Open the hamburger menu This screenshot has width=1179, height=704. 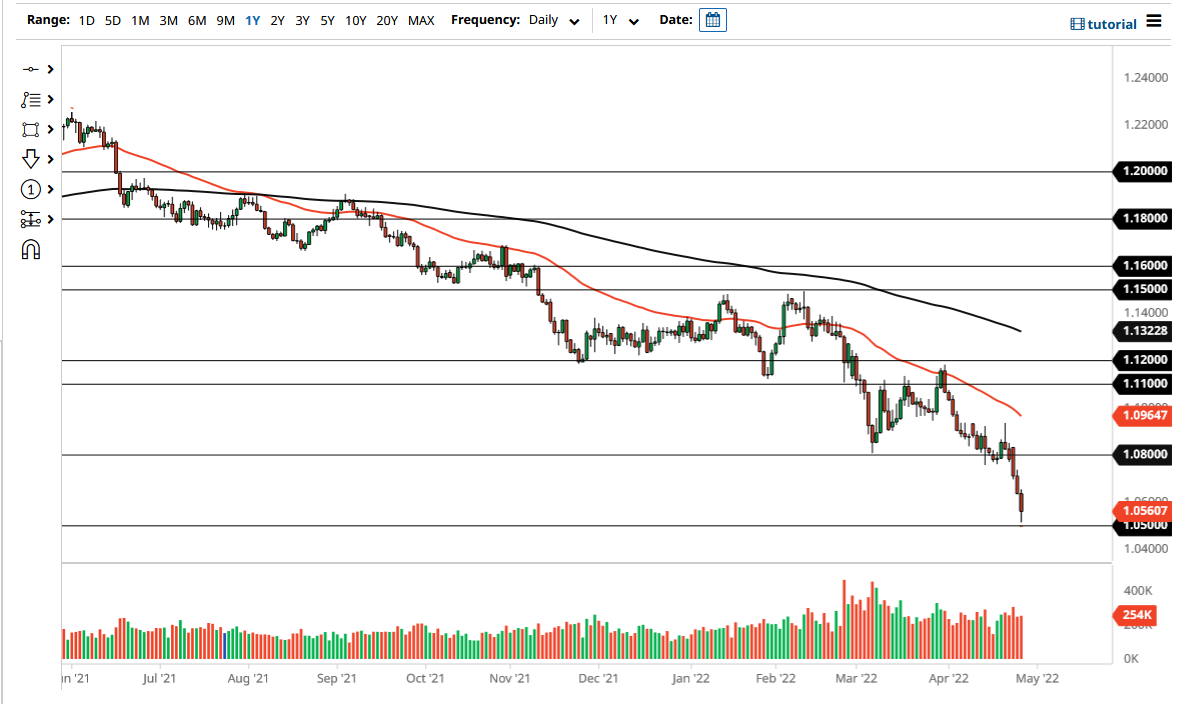[1154, 21]
